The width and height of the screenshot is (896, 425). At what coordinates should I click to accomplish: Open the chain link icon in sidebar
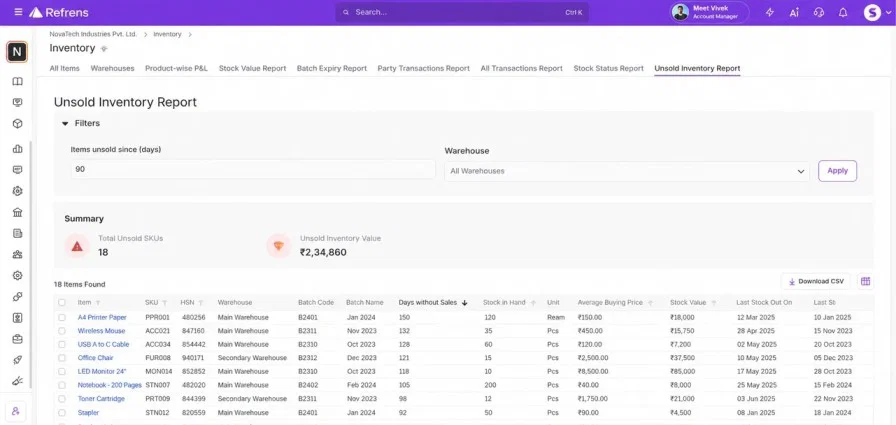pos(17,296)
